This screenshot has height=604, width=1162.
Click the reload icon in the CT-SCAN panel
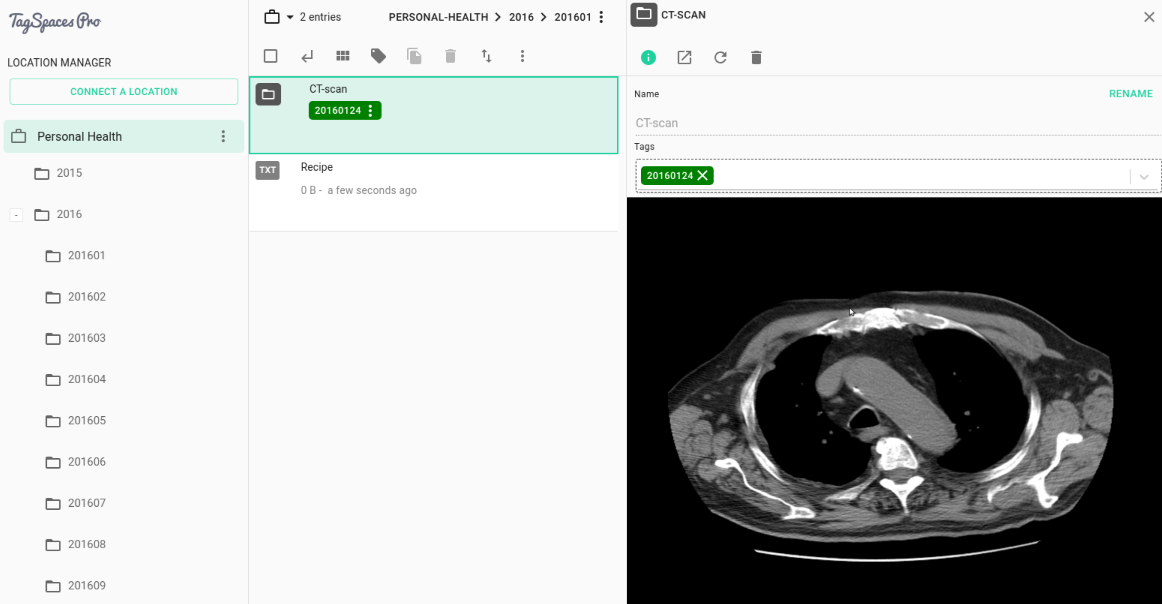click(x=720, y=57)
